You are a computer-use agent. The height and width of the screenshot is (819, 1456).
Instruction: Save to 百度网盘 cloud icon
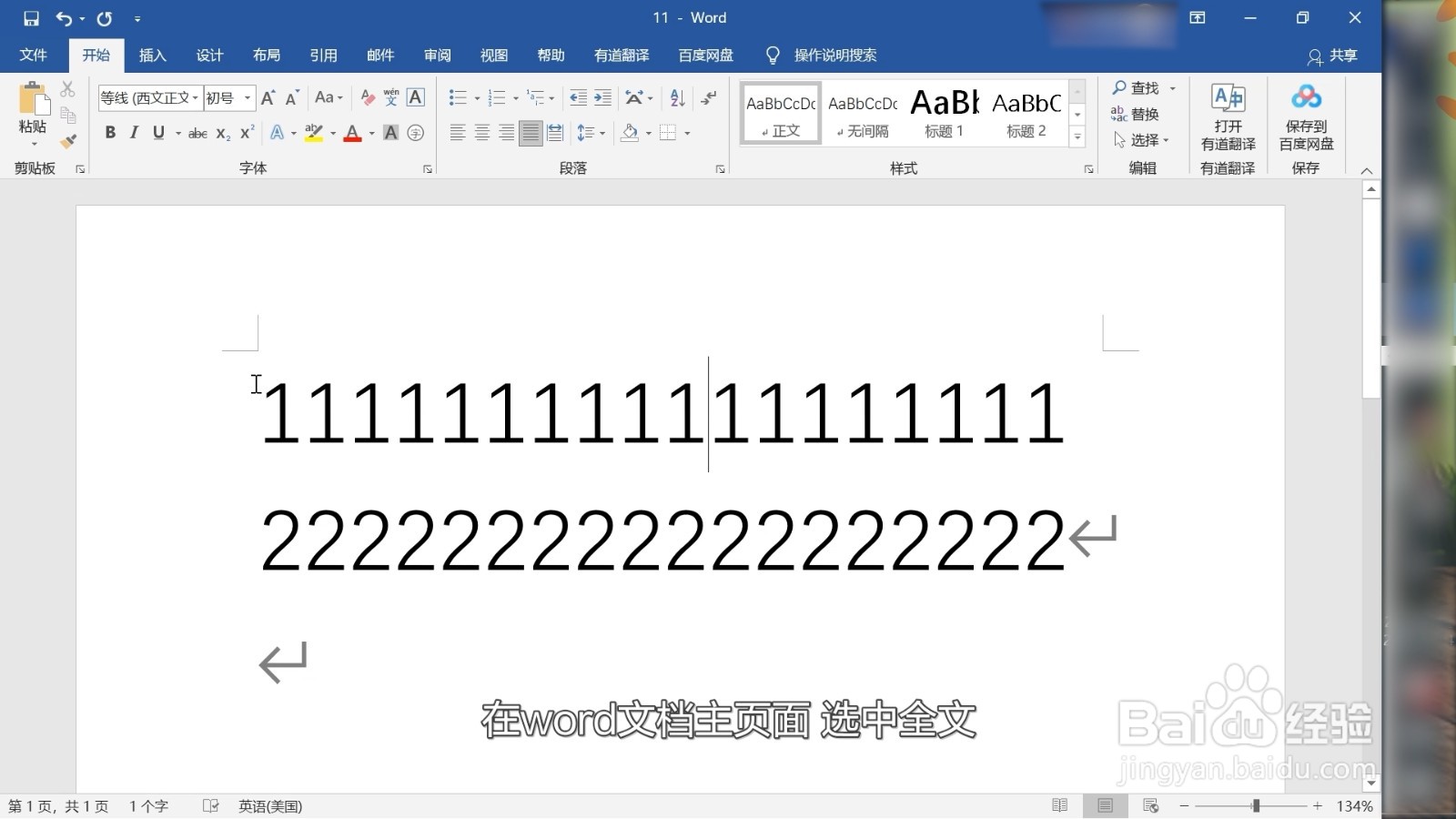(1306, 116)
